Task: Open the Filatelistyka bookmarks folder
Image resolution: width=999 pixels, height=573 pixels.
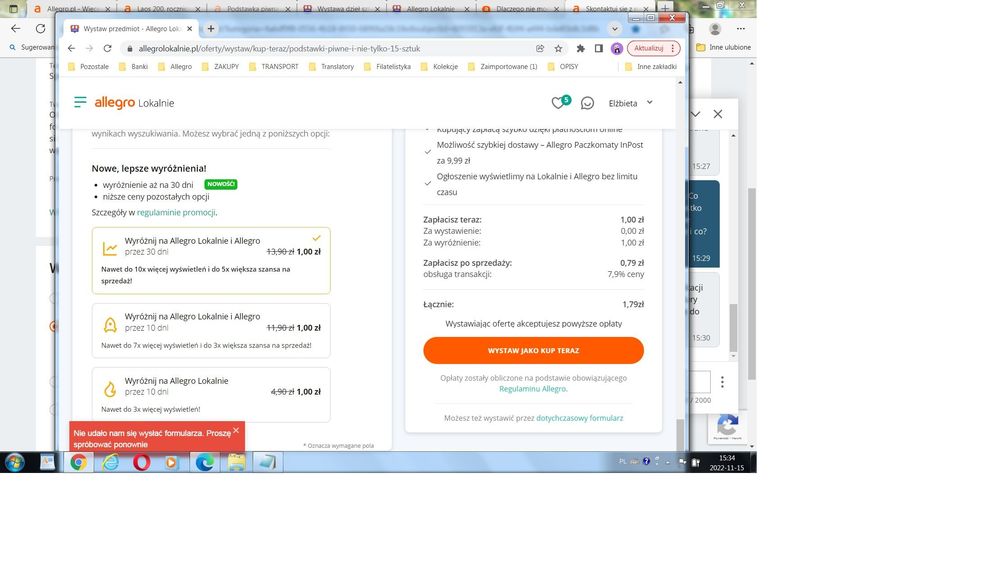Action: [387, 66]
